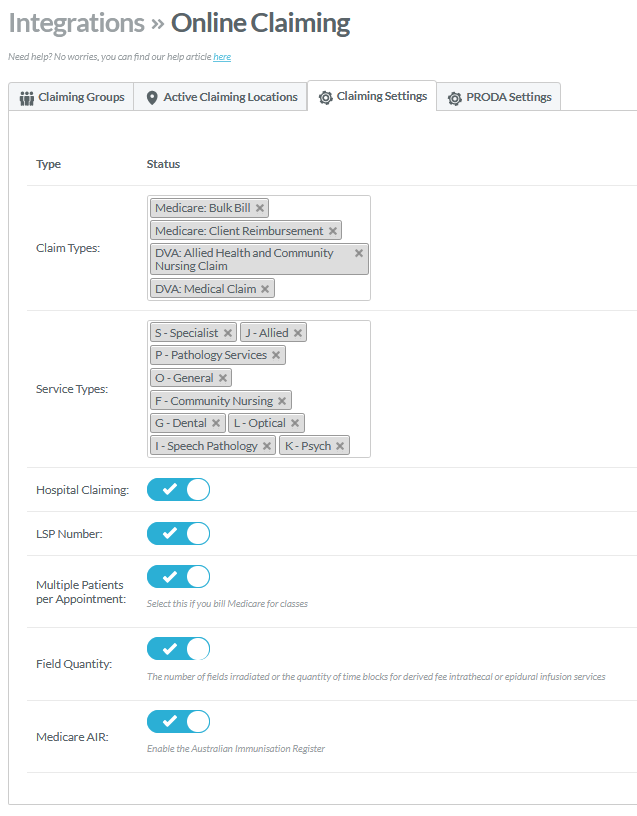Image resolution: width=637 pixels, height=816 pixels.
Task: Remove S - Specialist service type
Action: point(228,333)
